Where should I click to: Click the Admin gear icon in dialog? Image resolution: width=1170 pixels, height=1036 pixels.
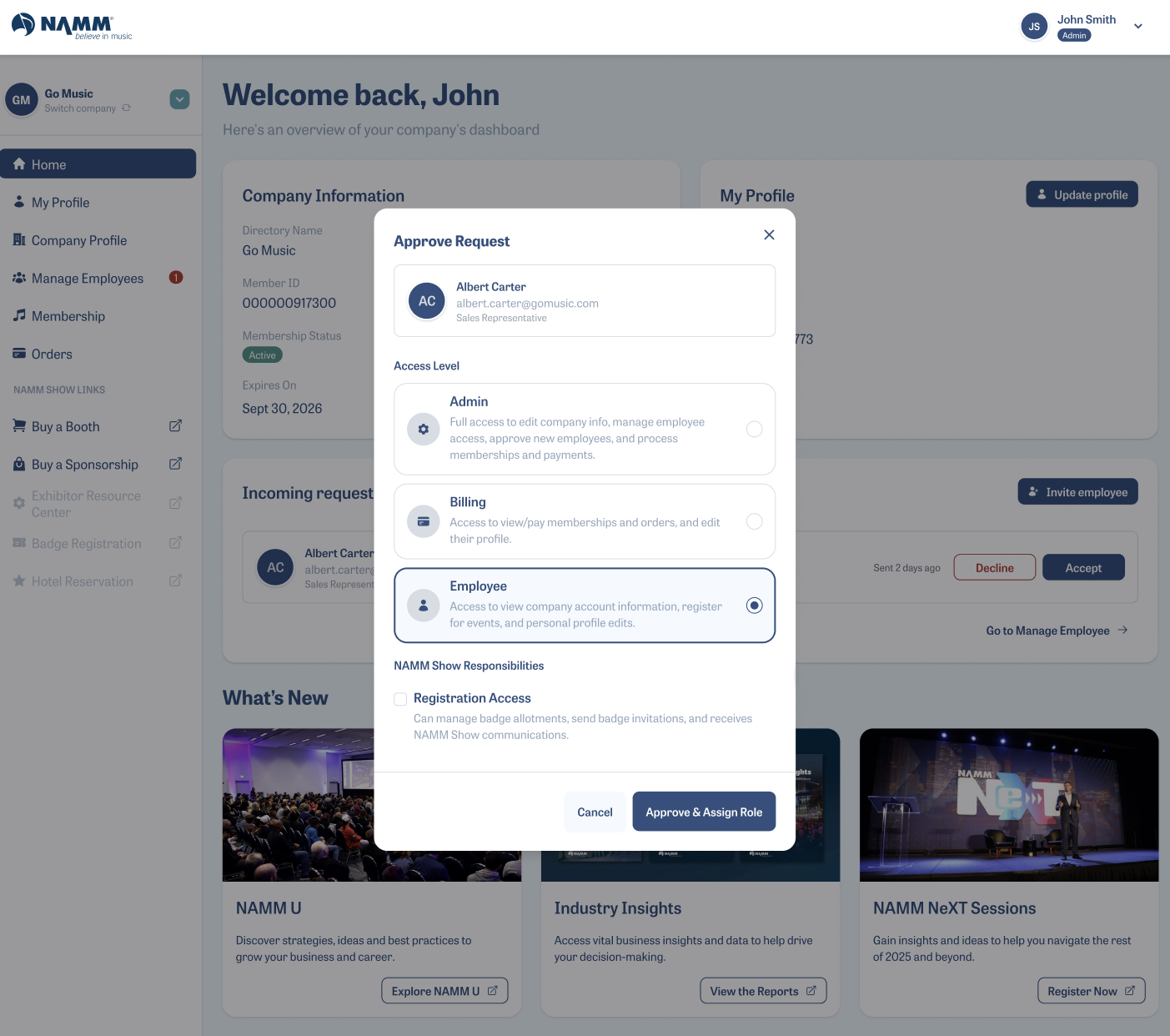424,429
